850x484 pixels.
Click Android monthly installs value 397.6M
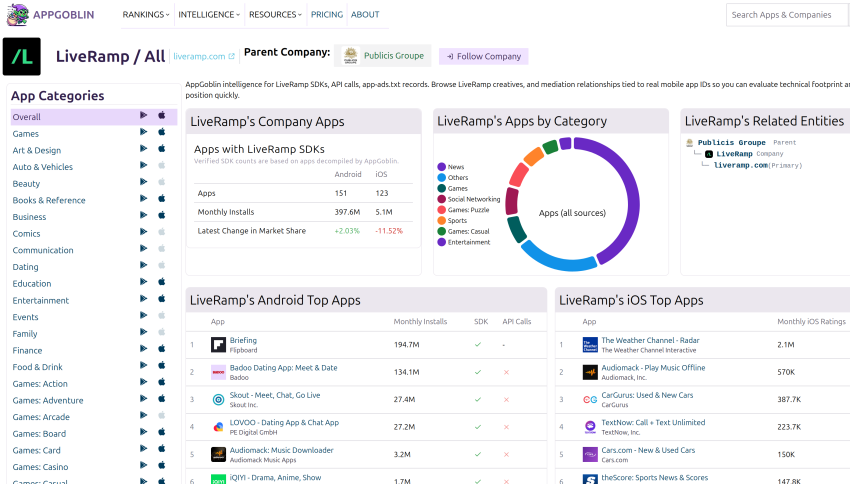347,212
